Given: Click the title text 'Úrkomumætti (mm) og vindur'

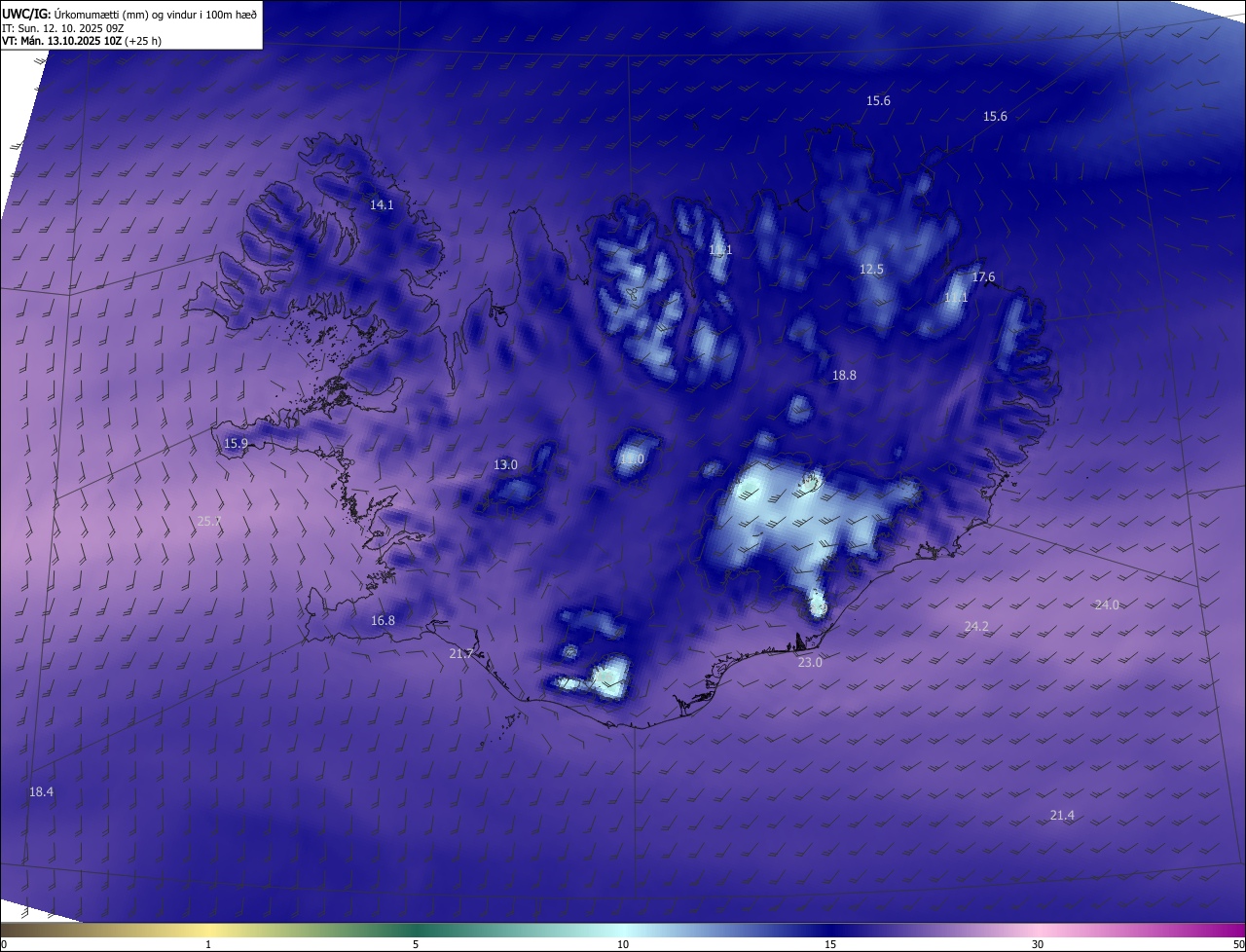Looking at the screenshot, I should tap(128, 13).
